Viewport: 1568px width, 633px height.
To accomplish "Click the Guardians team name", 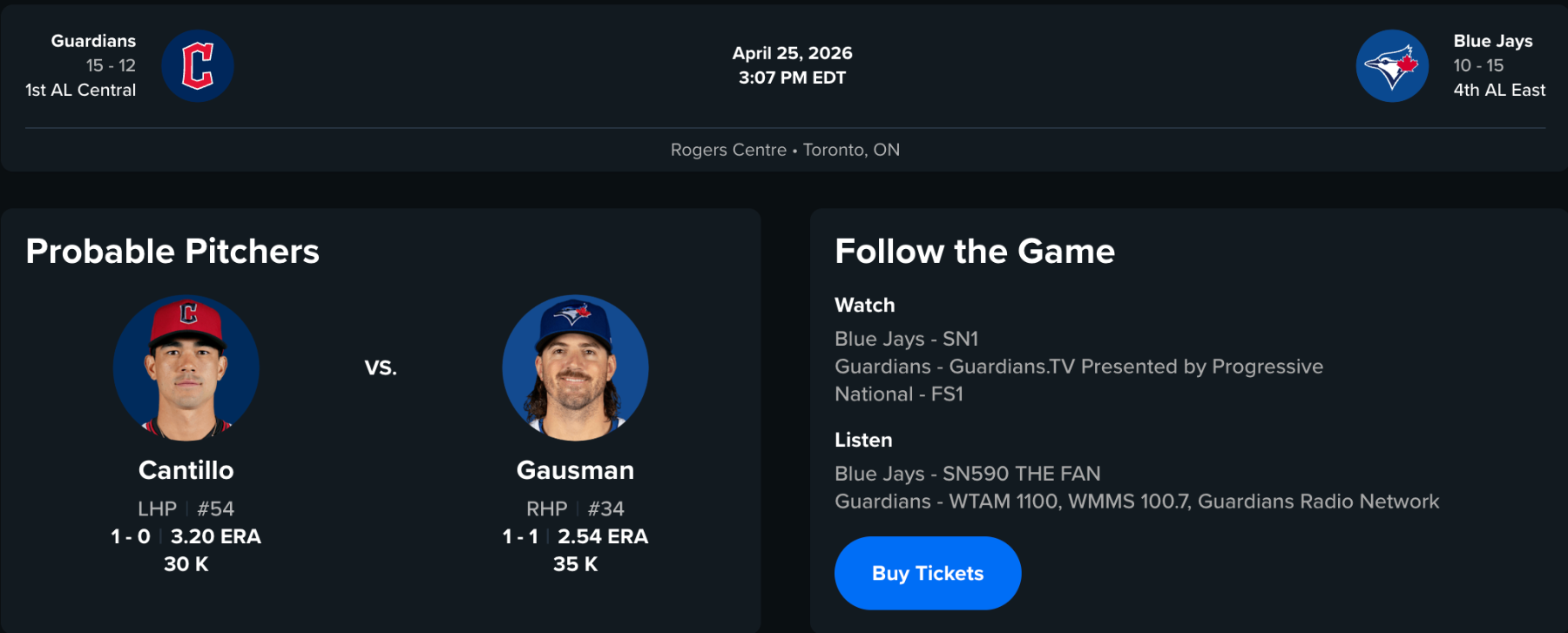I will [x=93, y=41].
